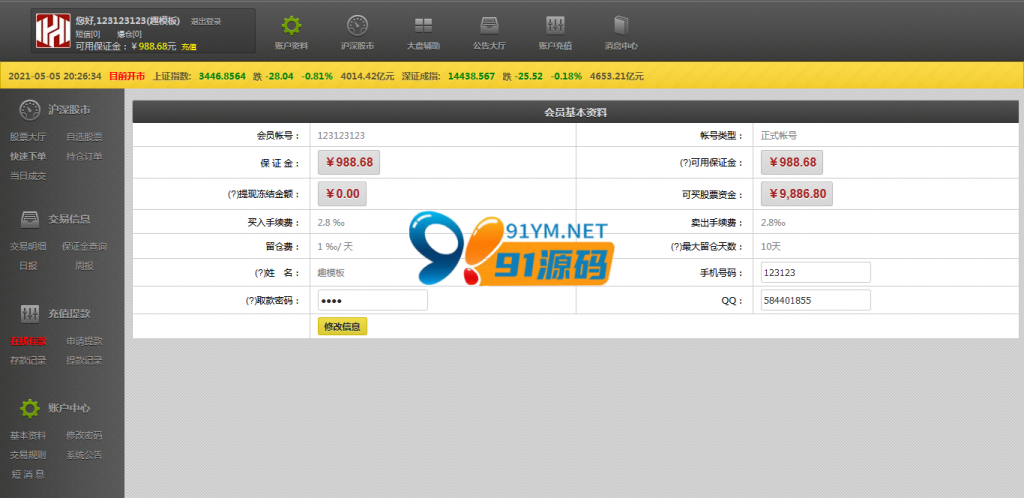
Task: Open 修改密码 in sidebar
Action: pos(84,435)
